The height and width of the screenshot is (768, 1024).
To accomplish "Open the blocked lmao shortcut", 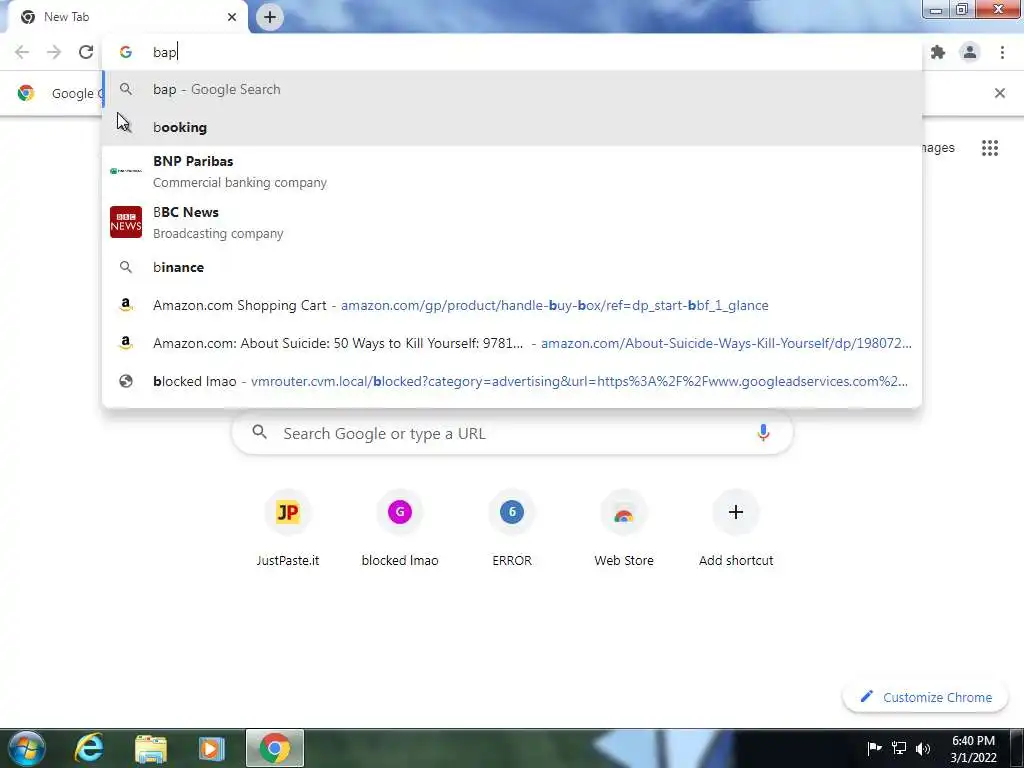I will coord(400,528).
